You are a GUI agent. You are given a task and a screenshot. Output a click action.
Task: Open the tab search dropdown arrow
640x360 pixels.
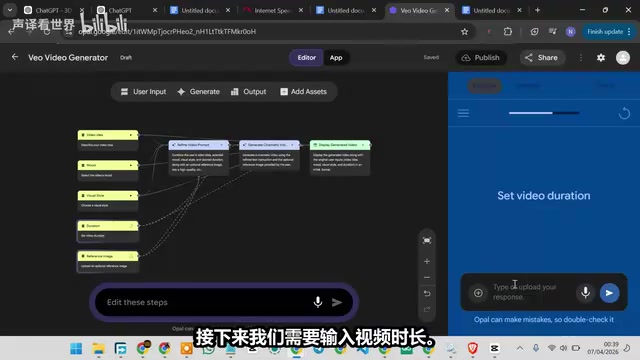tap(10, 10)
